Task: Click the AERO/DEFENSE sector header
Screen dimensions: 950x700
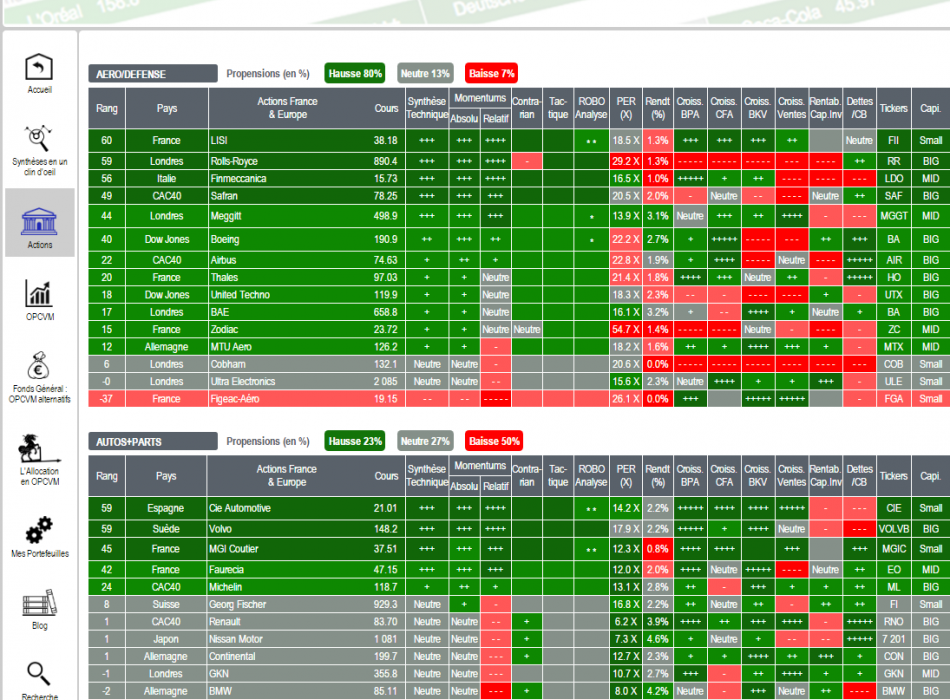Action: (x=153, y=74)
